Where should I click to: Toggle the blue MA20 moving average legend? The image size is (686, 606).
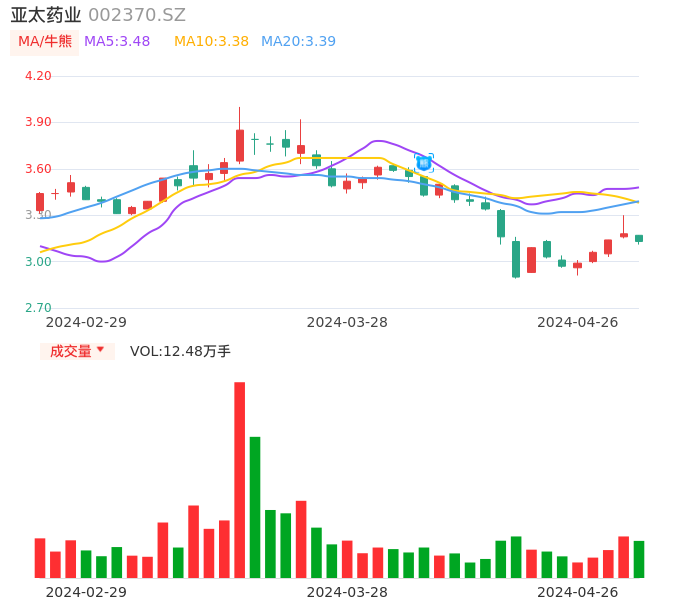pos(298,41)
